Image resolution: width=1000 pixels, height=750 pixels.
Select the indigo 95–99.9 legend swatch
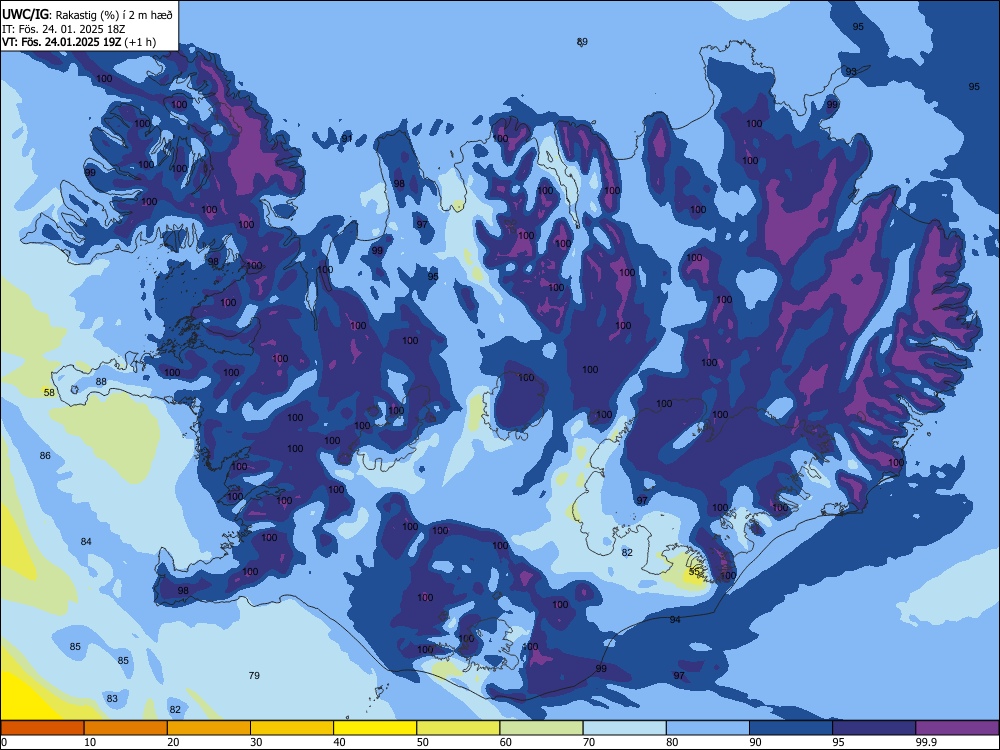[874, 728]
